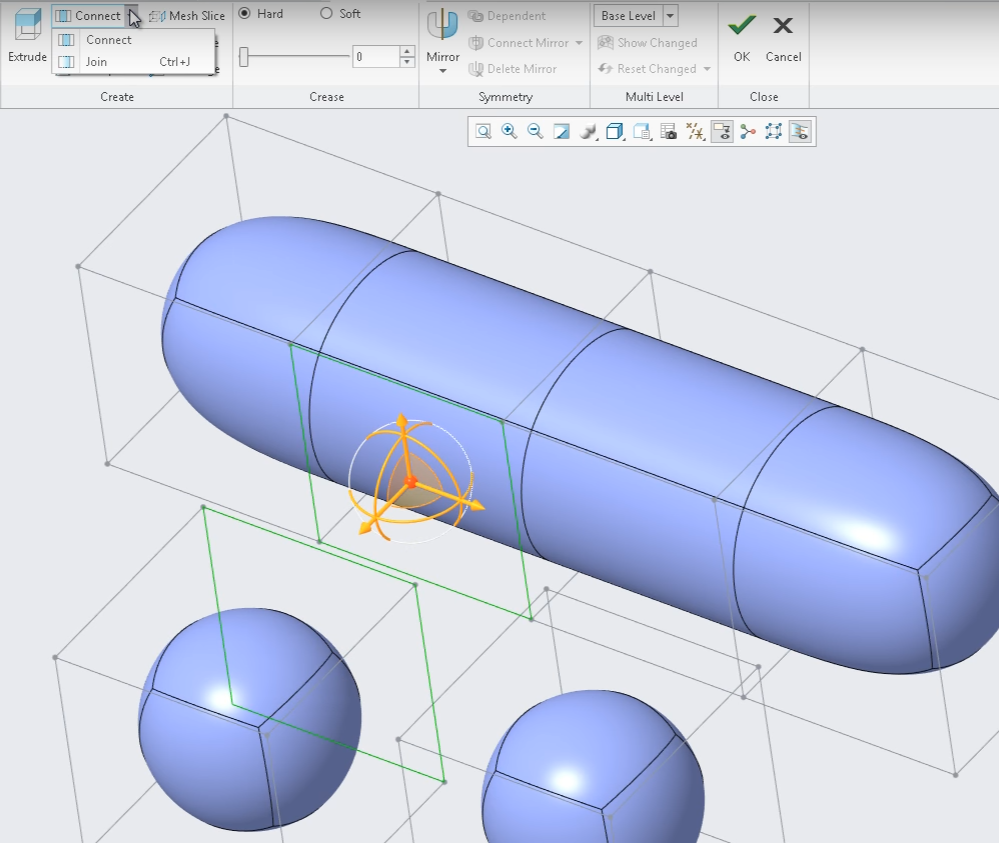This screenshot has height=843, width=999.
Task: Choose Connect from the dropdown list
Action: coord(108,40)
